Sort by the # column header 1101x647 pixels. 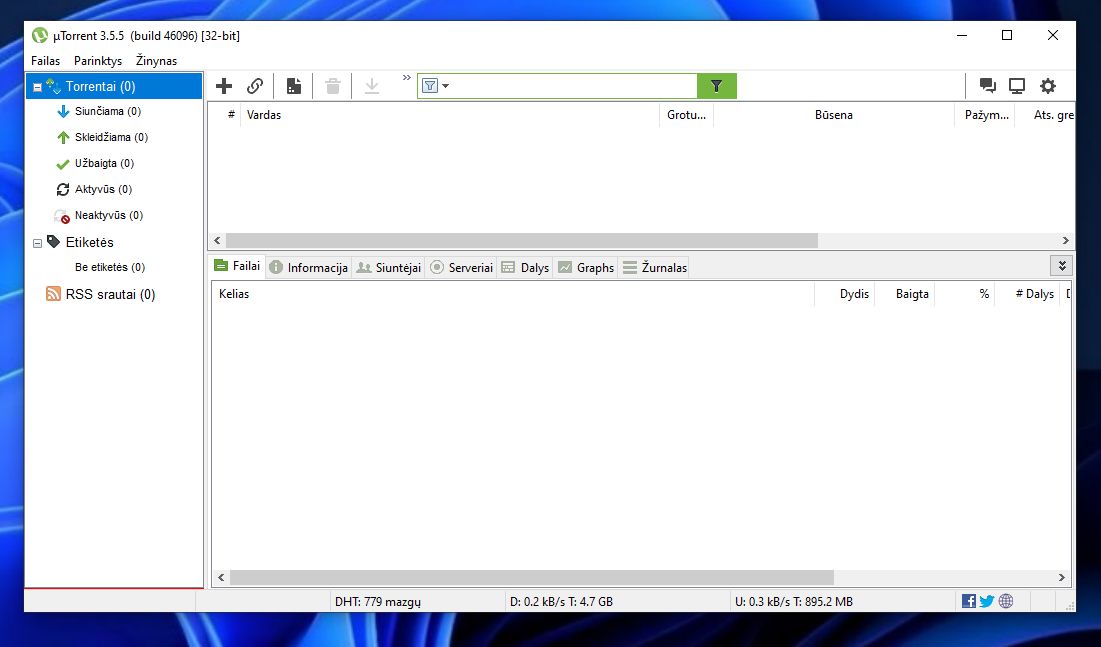tap(230, 115)
